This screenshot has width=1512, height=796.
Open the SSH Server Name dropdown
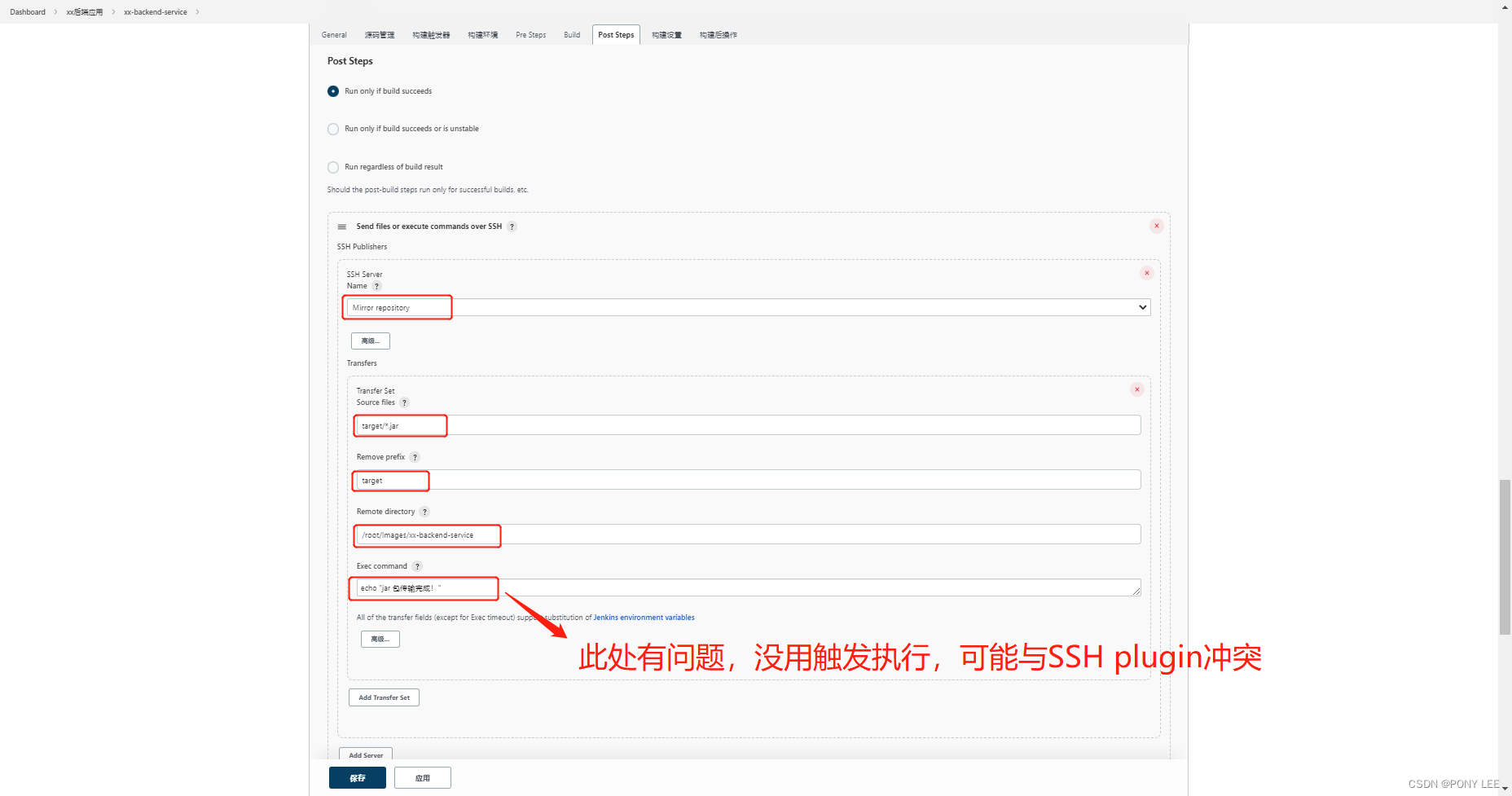749,307
